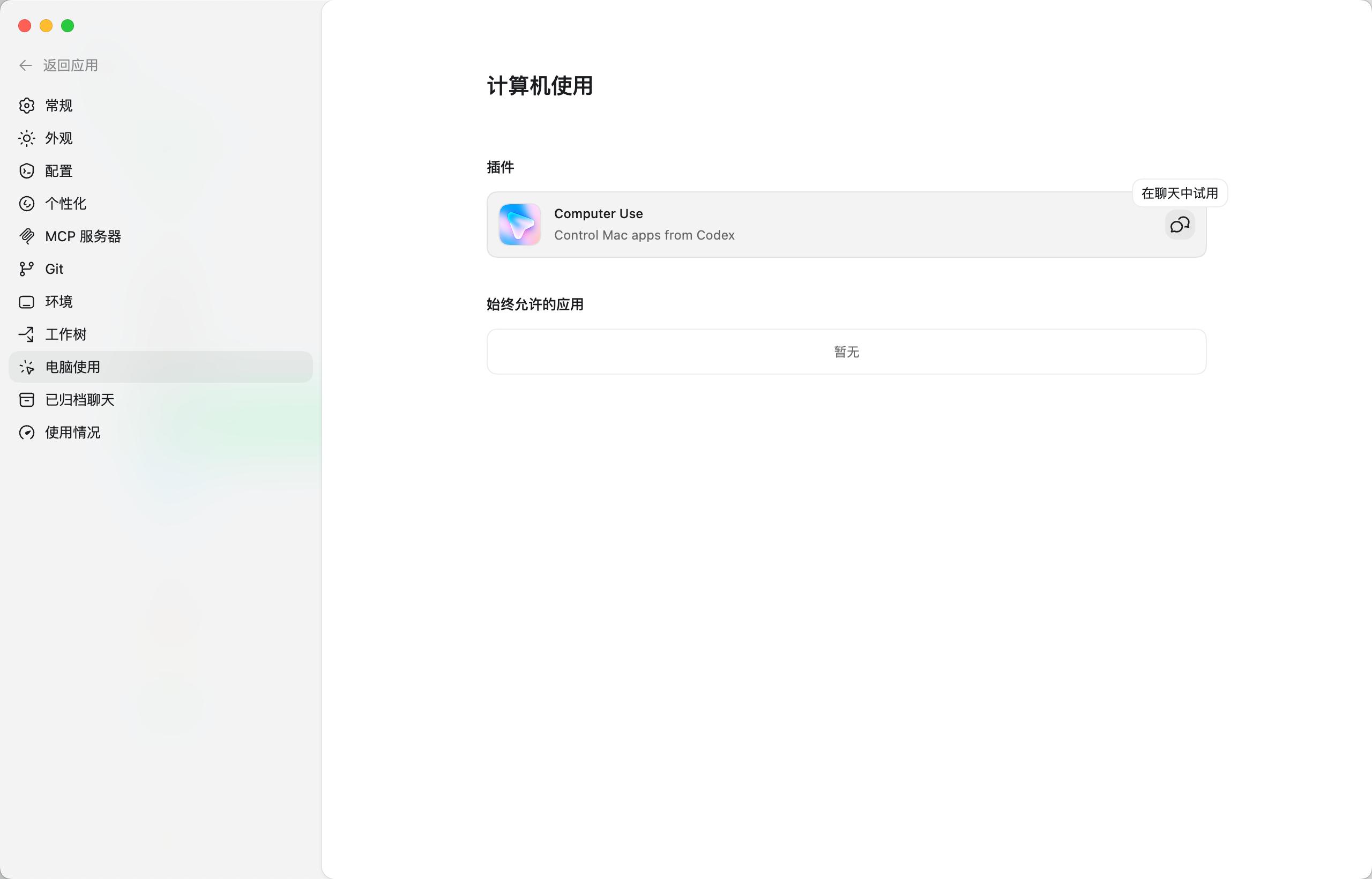
Task: Click the 已归档聊天 archive box icon
Action: tap(26, 399)
